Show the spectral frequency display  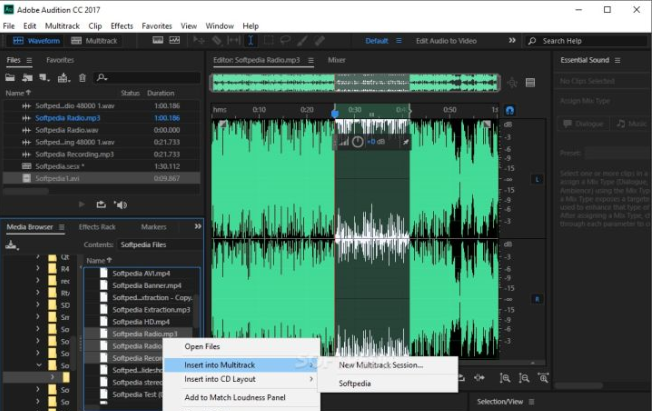pos(158,40)
